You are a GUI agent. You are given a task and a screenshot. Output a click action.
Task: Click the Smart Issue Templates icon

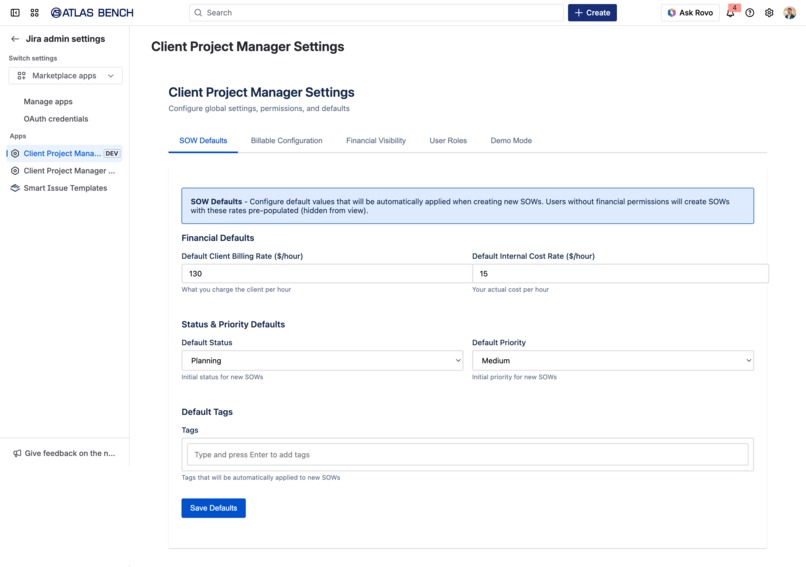tap(15, 188)
